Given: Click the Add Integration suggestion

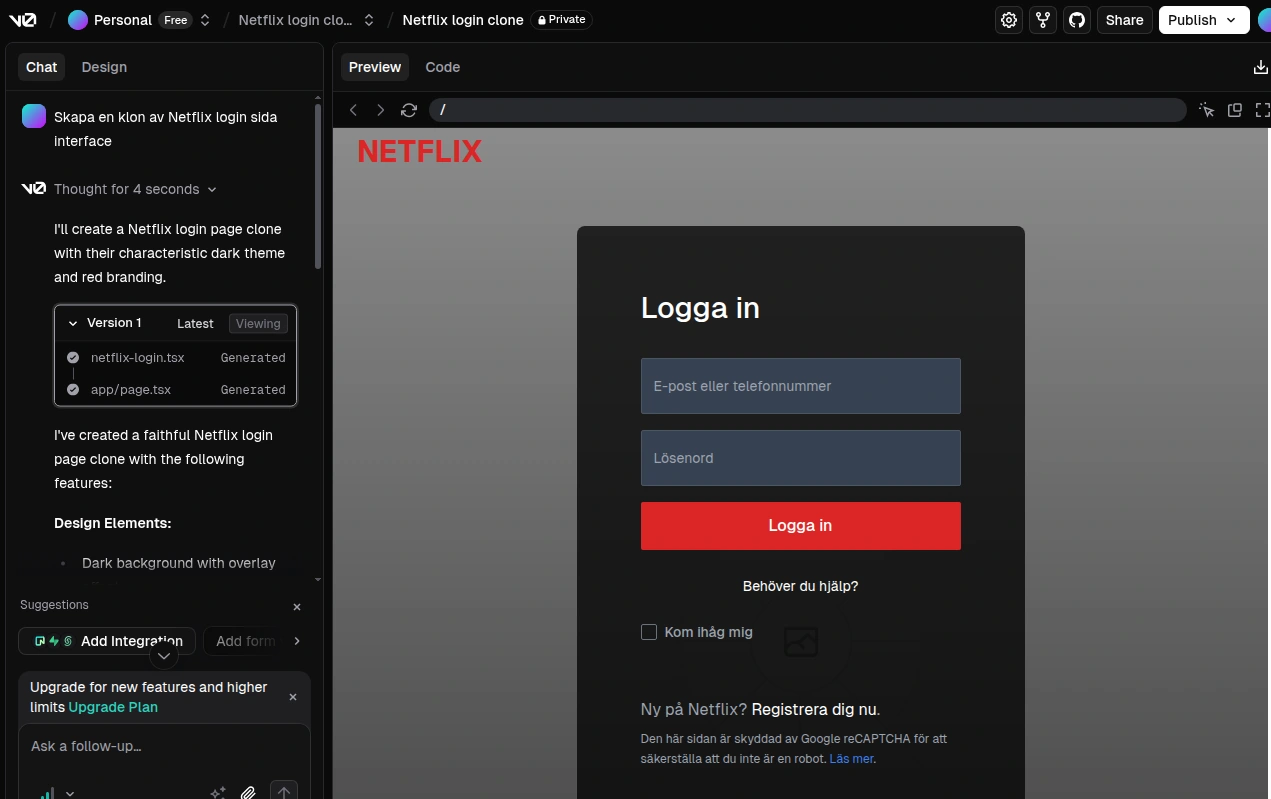Looking at the screenshot, I should coord(107,641).
